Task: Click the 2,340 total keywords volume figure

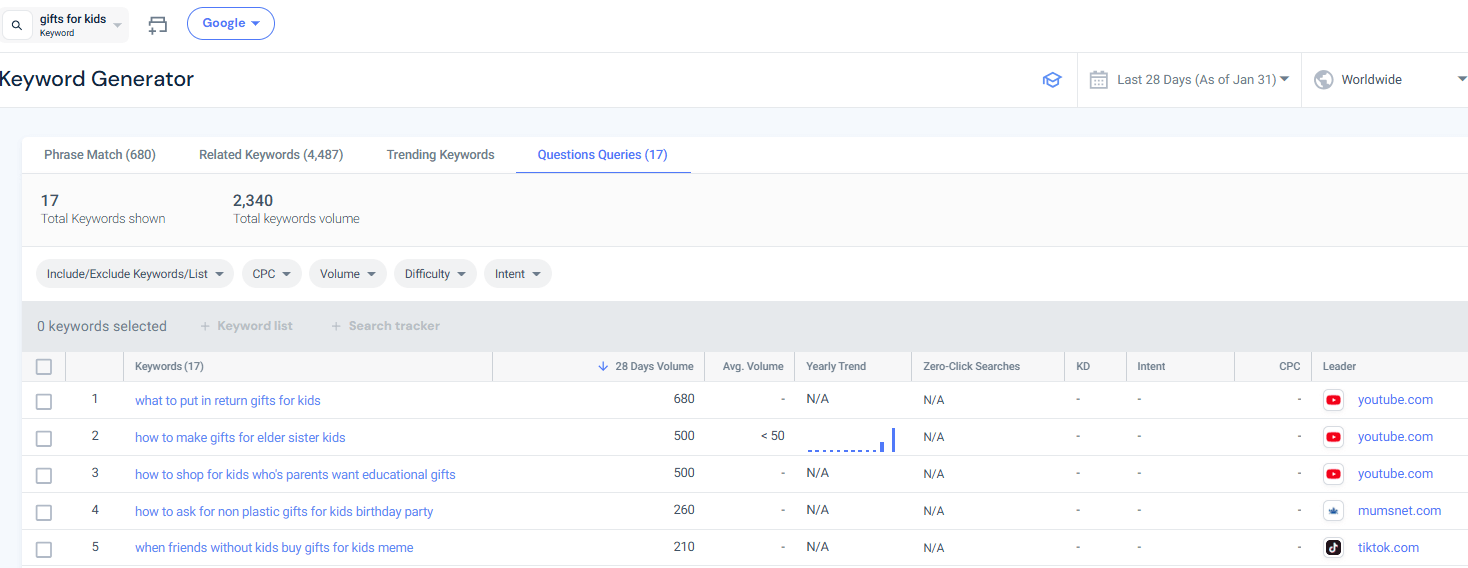Action: (253, 200)
